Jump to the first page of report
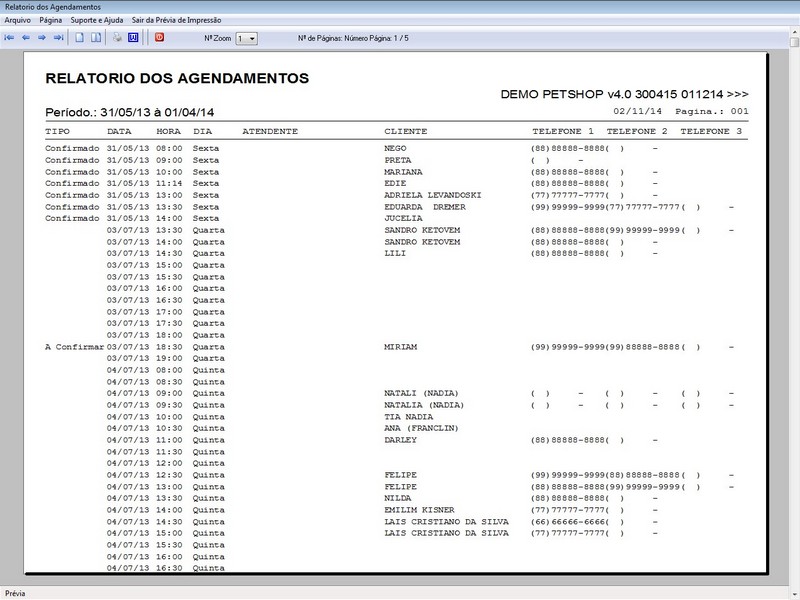The width and height of the screenshot is (800, 600). 10,38
